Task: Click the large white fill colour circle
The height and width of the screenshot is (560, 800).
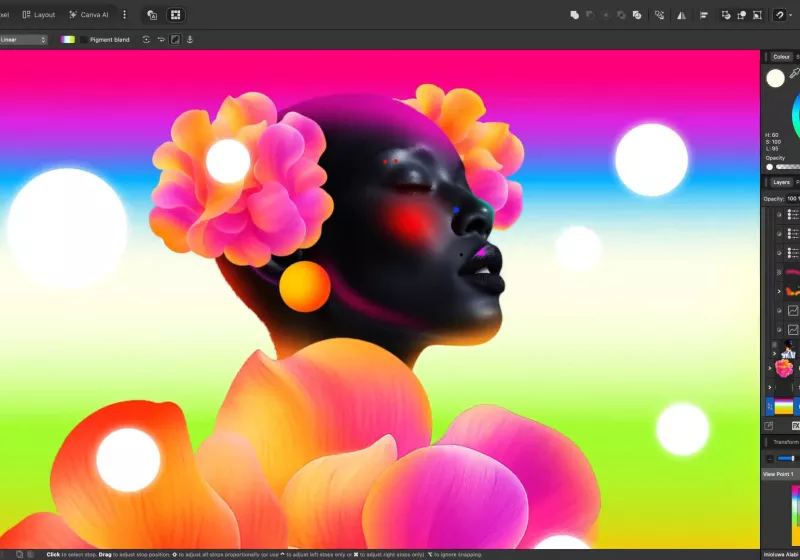Action: point(776,78)
